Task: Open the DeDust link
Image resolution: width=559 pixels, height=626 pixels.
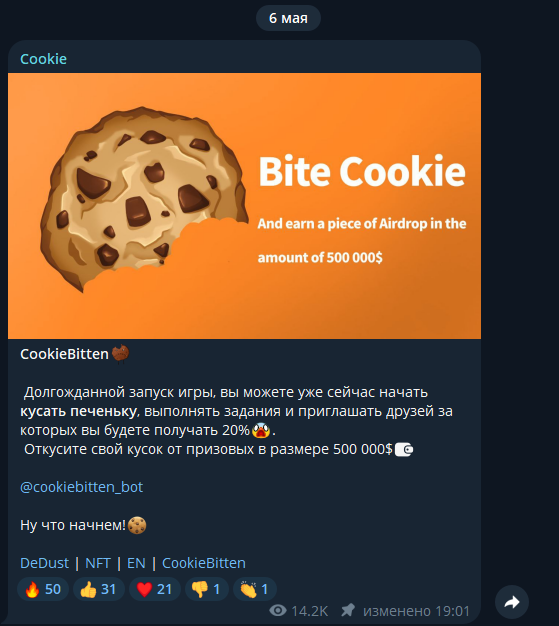Action: click(x=44, y=563)
